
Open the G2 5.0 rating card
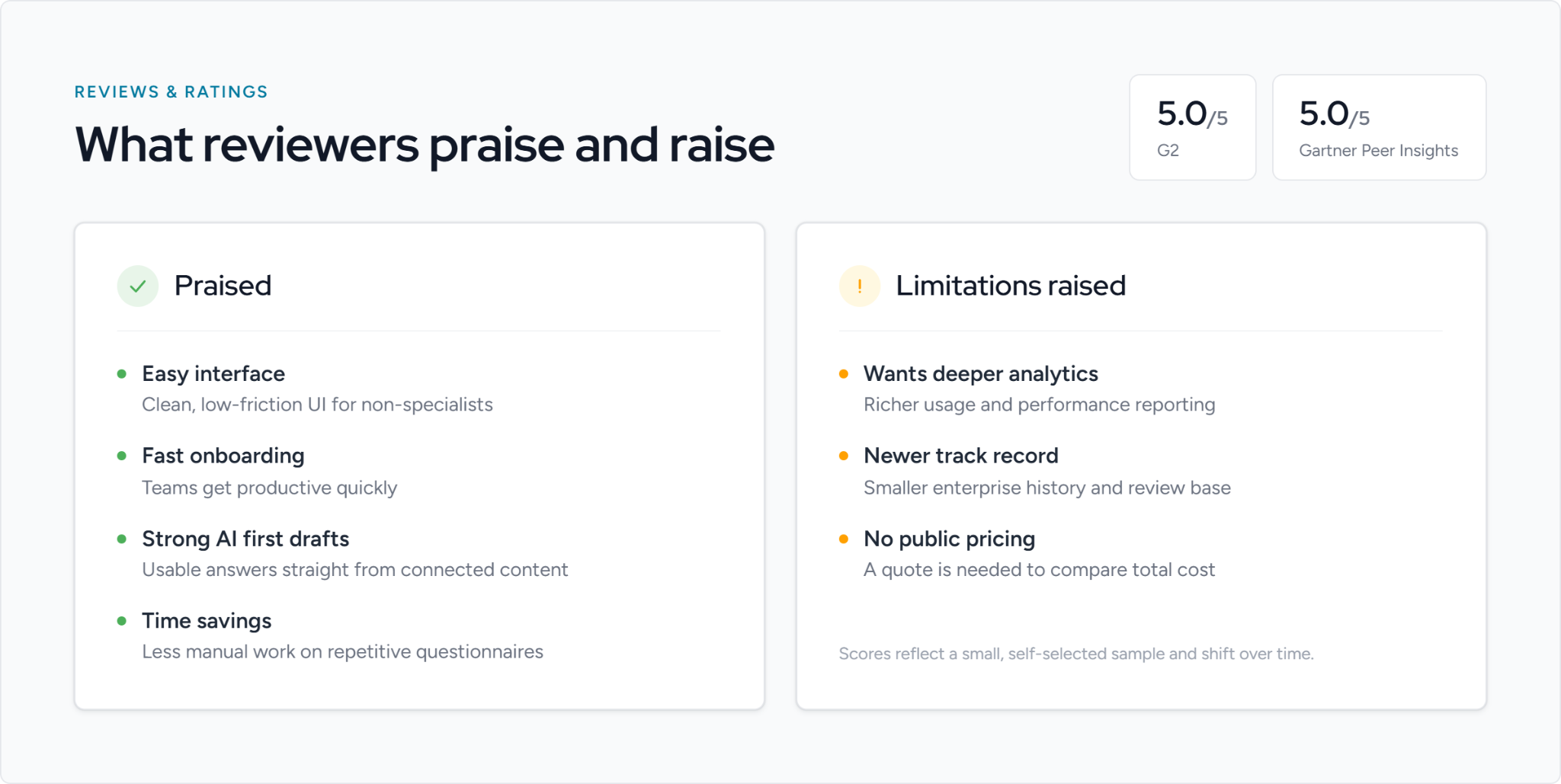(x=1193, y=127)
